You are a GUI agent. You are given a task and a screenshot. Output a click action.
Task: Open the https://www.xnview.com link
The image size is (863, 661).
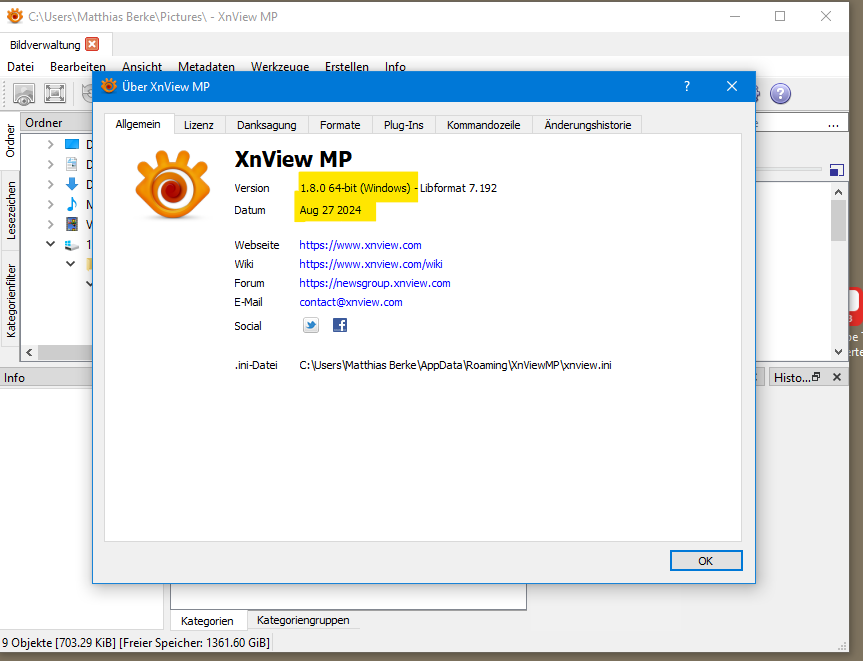(x=359, y=244)
